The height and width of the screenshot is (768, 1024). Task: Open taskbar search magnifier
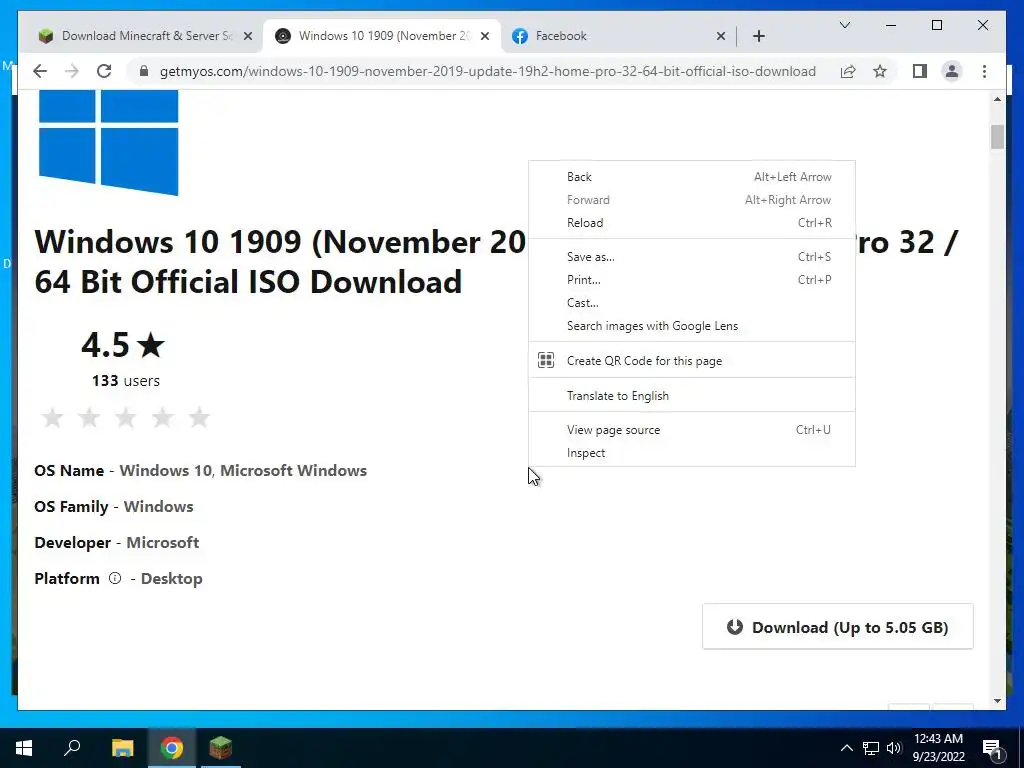[72, 748]
